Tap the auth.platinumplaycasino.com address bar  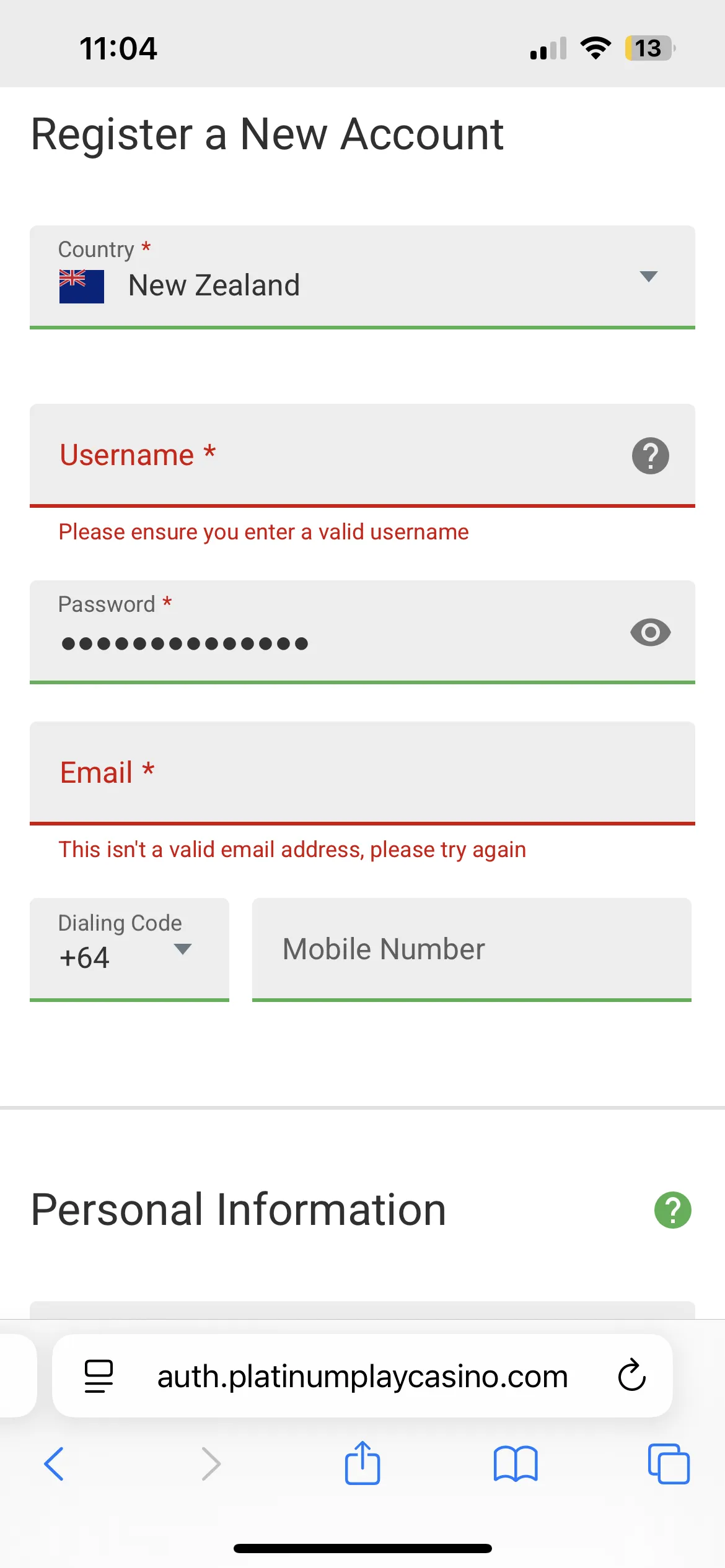(x=362, y=1376)
